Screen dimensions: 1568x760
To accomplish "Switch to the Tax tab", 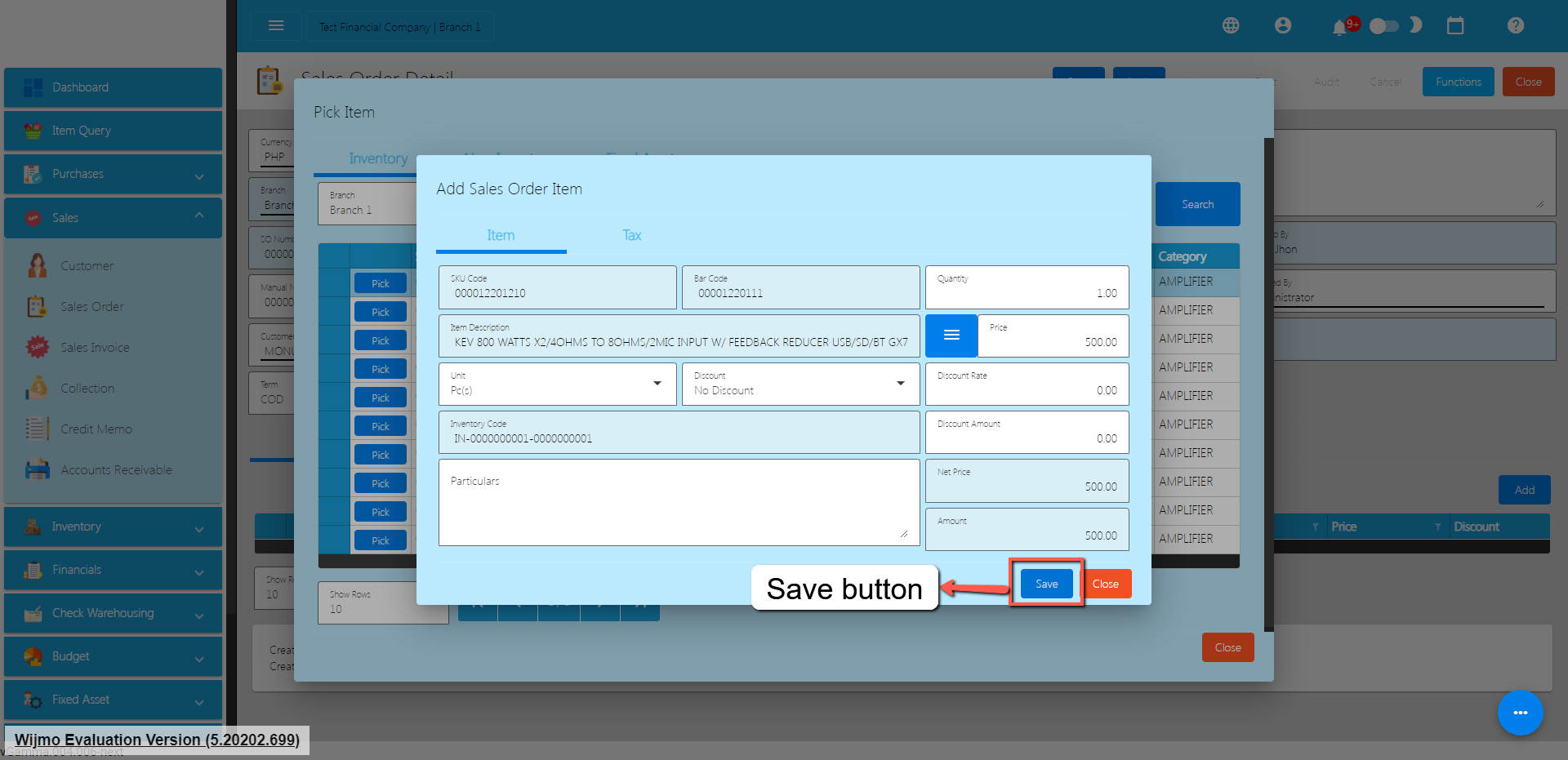I will [x=631, y=236].
